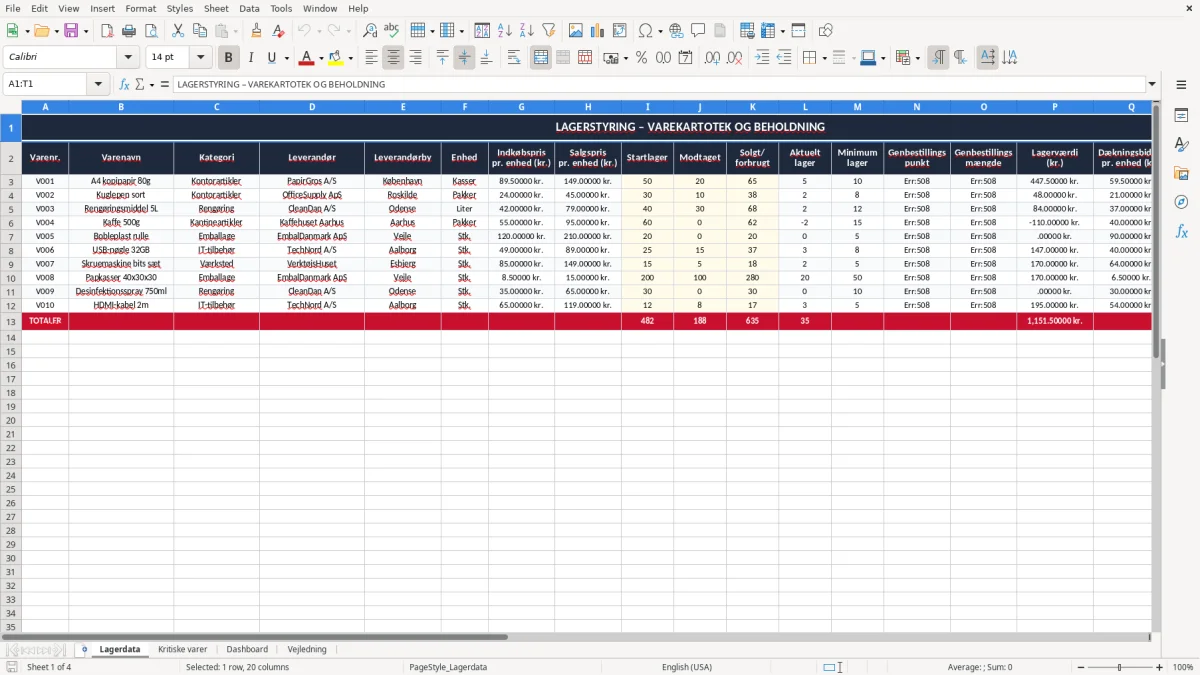Format the cell as percent
Image resolution: width=1200 pixels, height=675 pixels.
pyautogui.click(x=641, y=58)
